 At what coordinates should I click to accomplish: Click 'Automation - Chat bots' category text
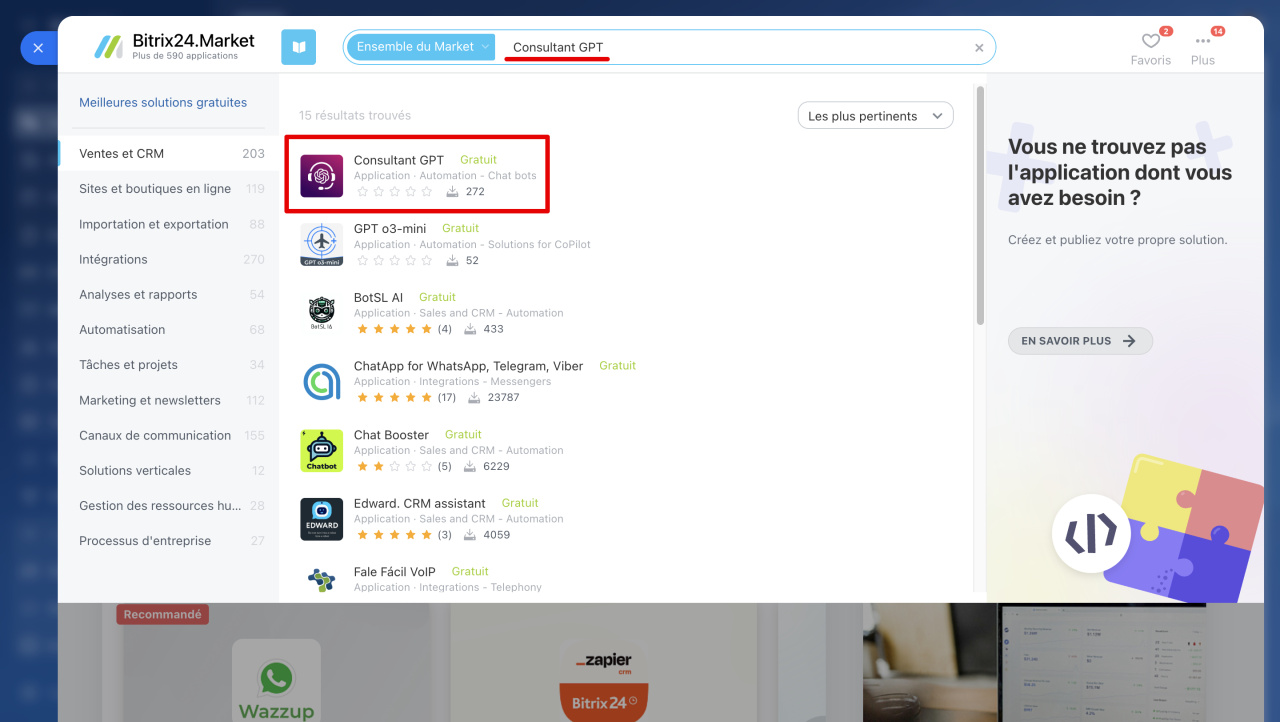click(x=478, y=176)
